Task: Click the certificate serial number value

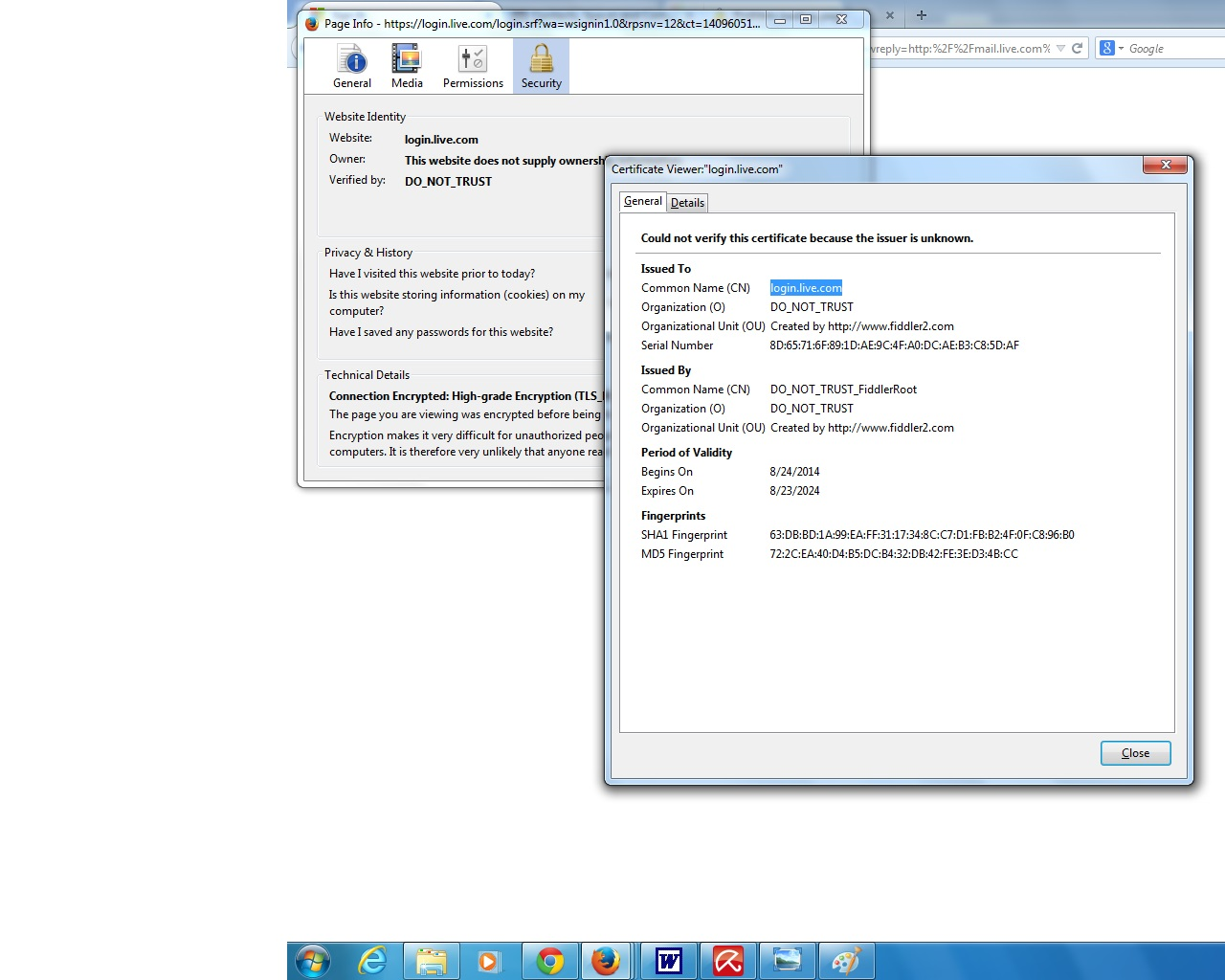Action: coord(895,345)
